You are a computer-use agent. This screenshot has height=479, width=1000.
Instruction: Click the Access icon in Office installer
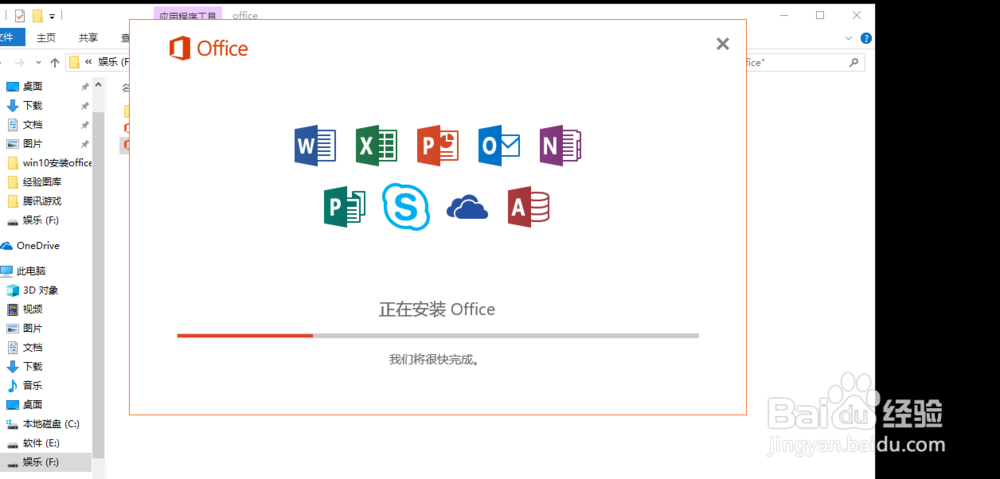(x=529, y=207)
